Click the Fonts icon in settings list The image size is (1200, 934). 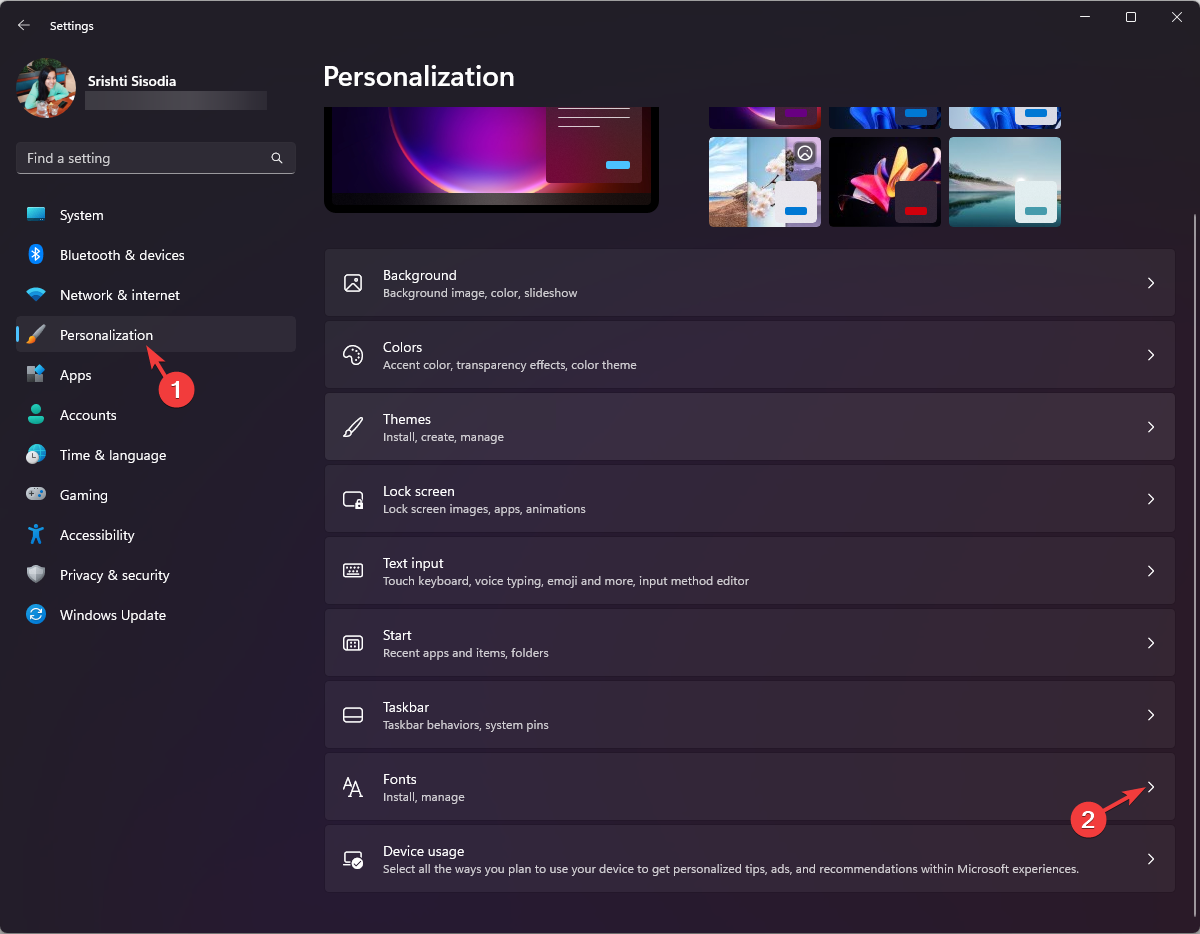353,787
